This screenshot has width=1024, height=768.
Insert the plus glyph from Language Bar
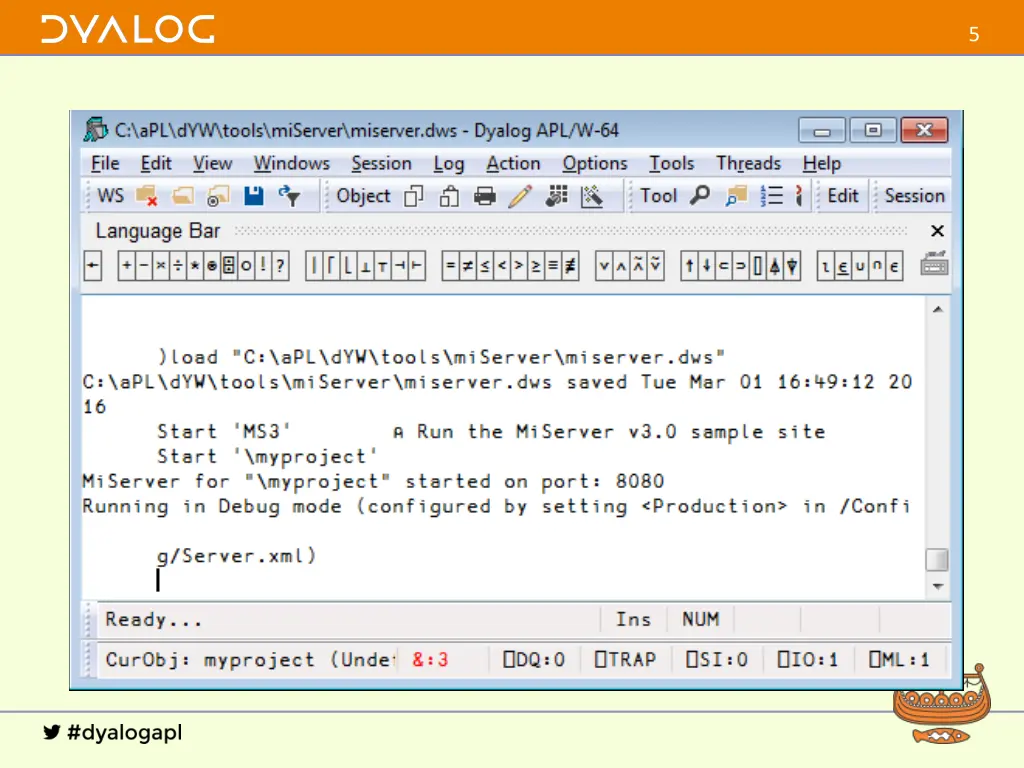(x=127, y=266)
